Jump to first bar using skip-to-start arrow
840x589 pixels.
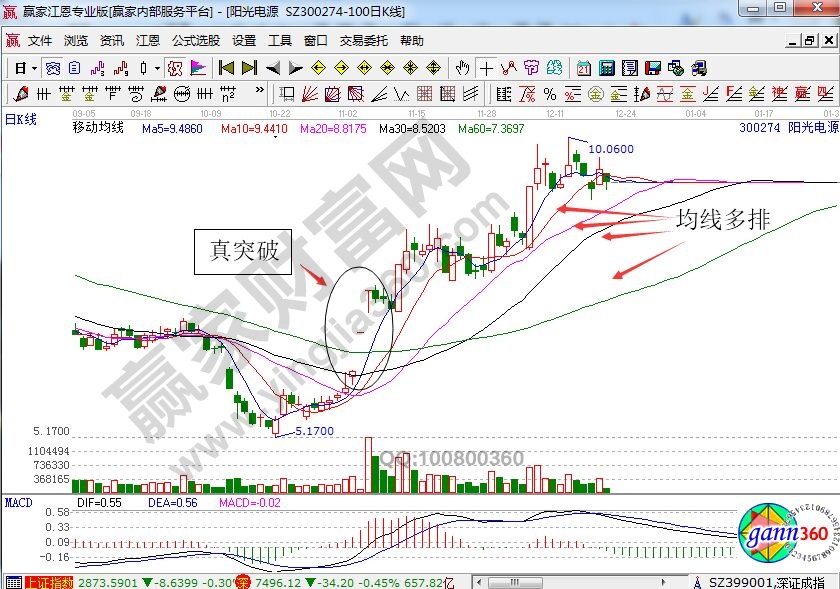227,68
